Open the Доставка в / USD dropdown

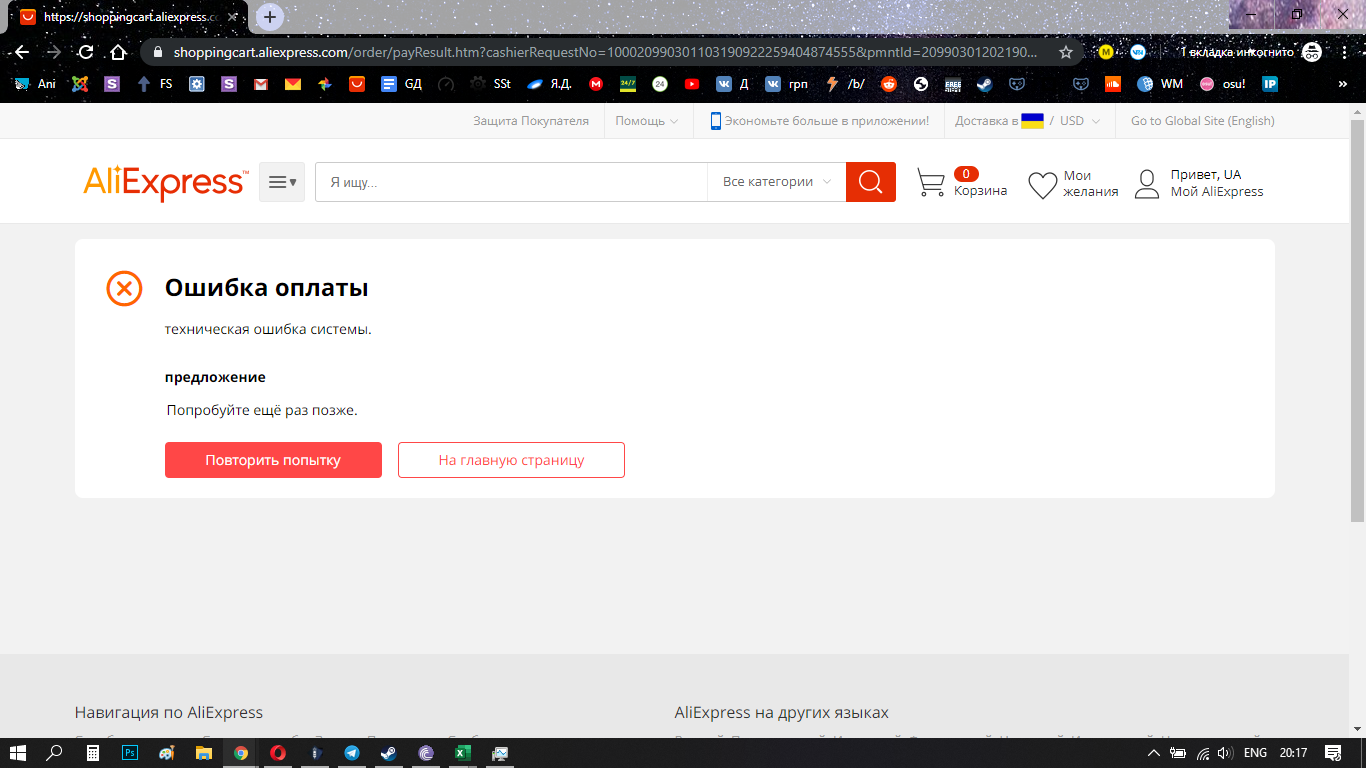(x=1028, y=121)
